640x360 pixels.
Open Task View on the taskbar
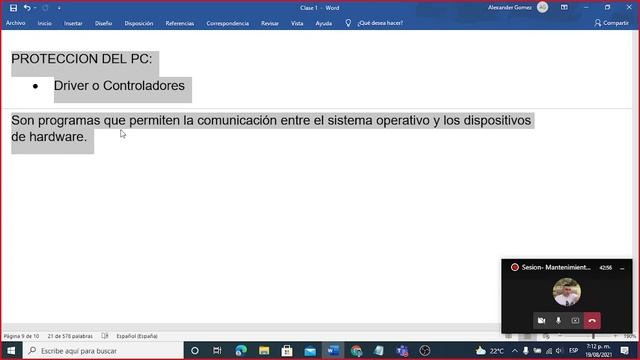click(x=217, y=351)
